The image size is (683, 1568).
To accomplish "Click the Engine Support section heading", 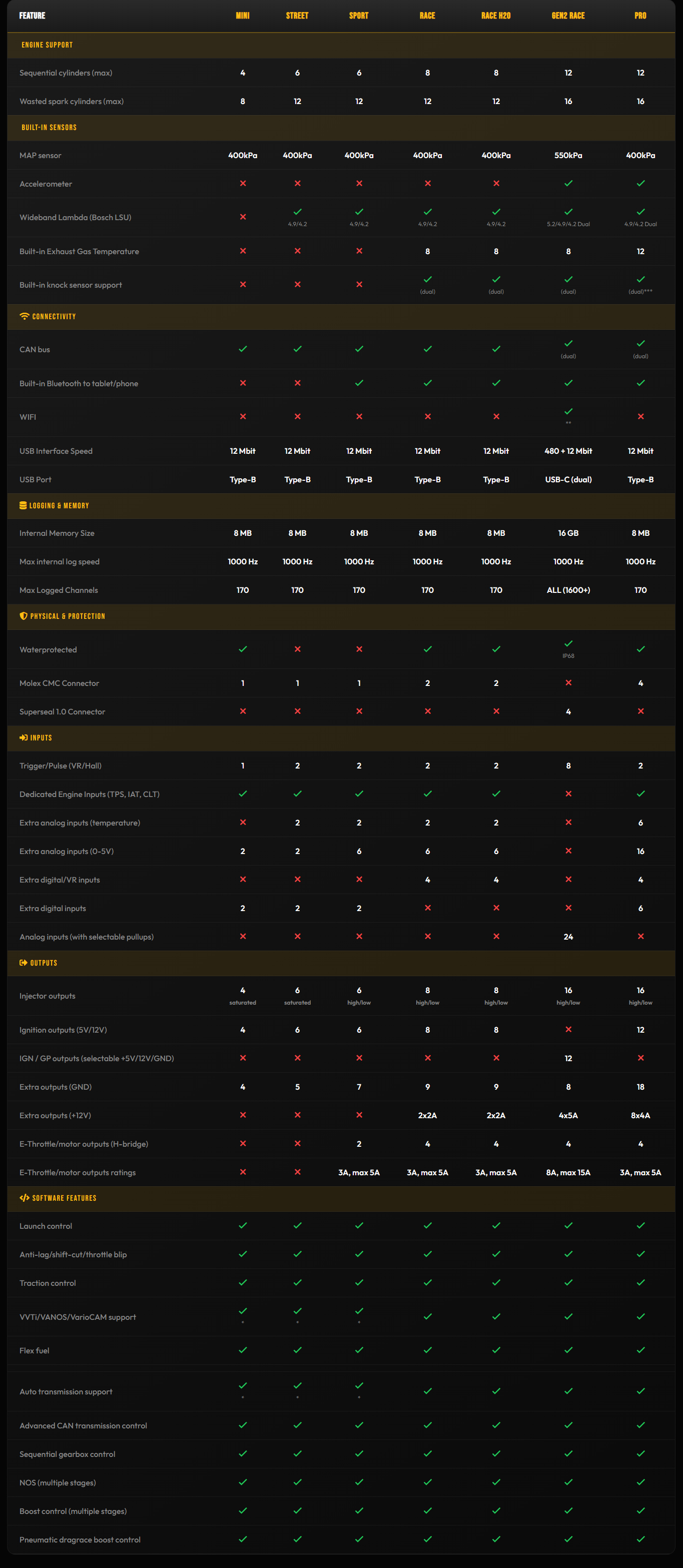I will pyautogui.click(x=47, y=45).
